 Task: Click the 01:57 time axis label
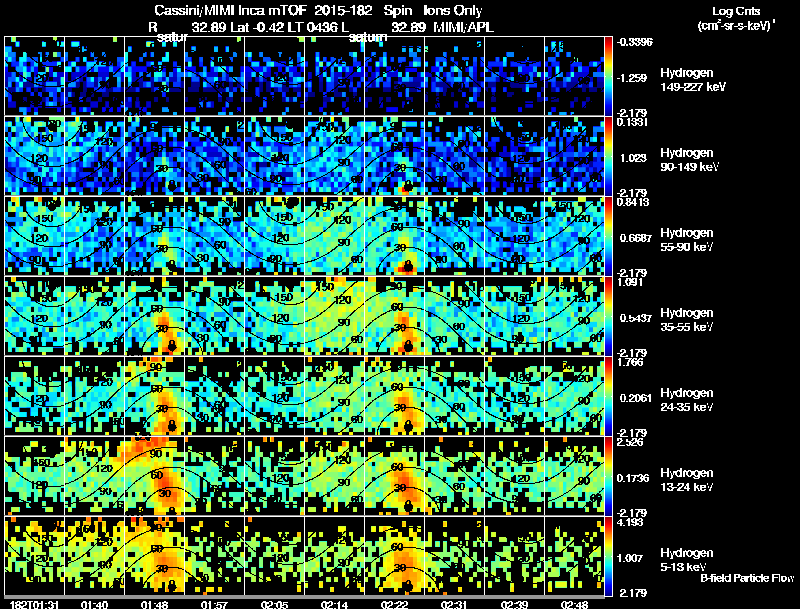[214, 604]
